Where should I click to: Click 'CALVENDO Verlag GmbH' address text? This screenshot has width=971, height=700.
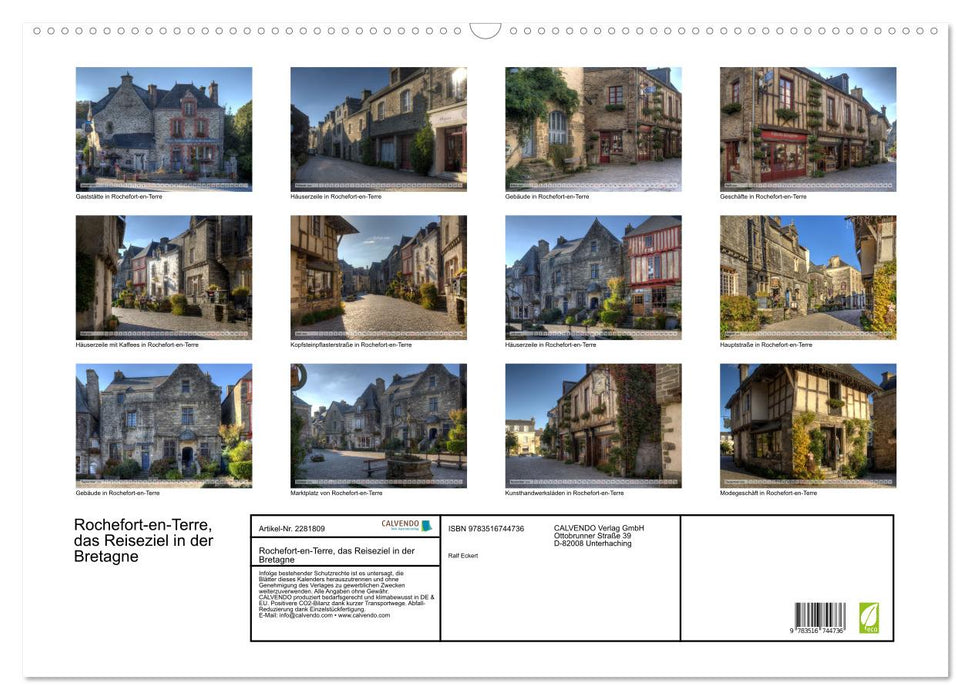click(x=599, y=528)
